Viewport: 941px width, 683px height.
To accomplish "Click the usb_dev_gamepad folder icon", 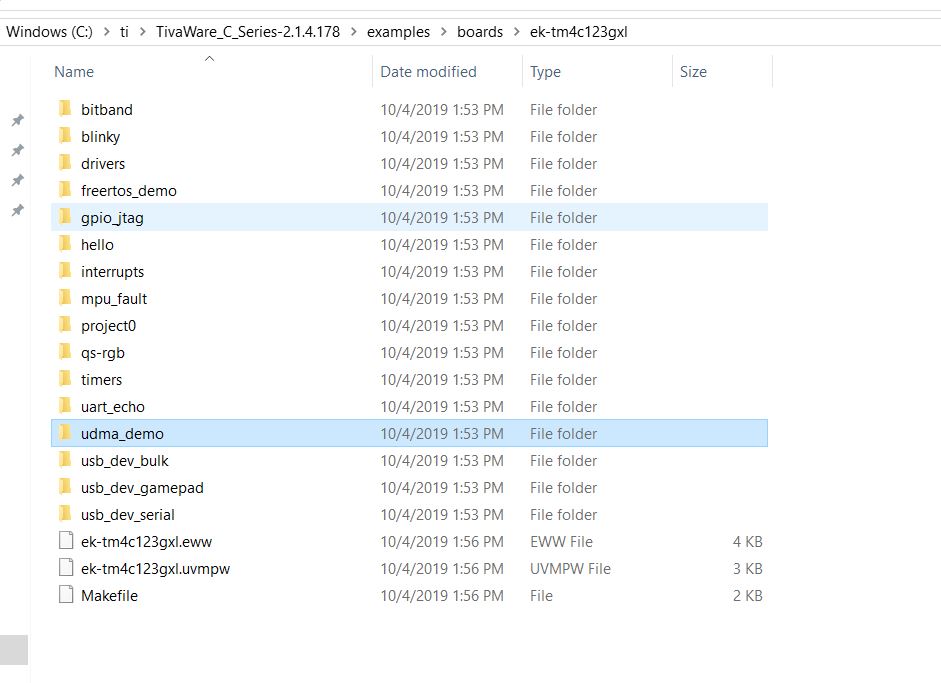I will pyautogui.click(x=65, y=487).
